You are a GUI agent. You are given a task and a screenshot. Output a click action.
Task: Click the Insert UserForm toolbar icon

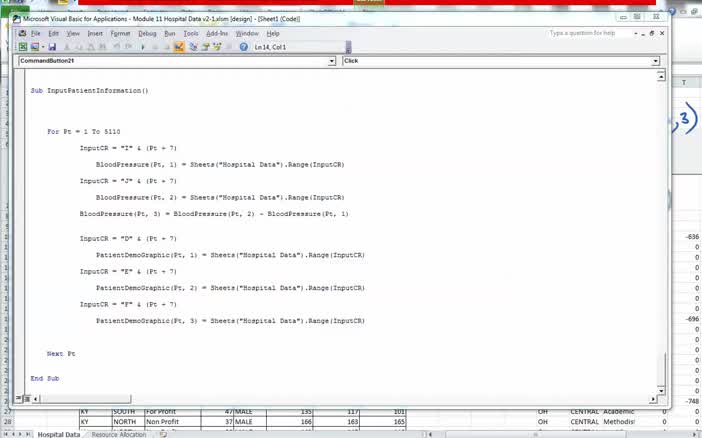(x=34, y=47)
